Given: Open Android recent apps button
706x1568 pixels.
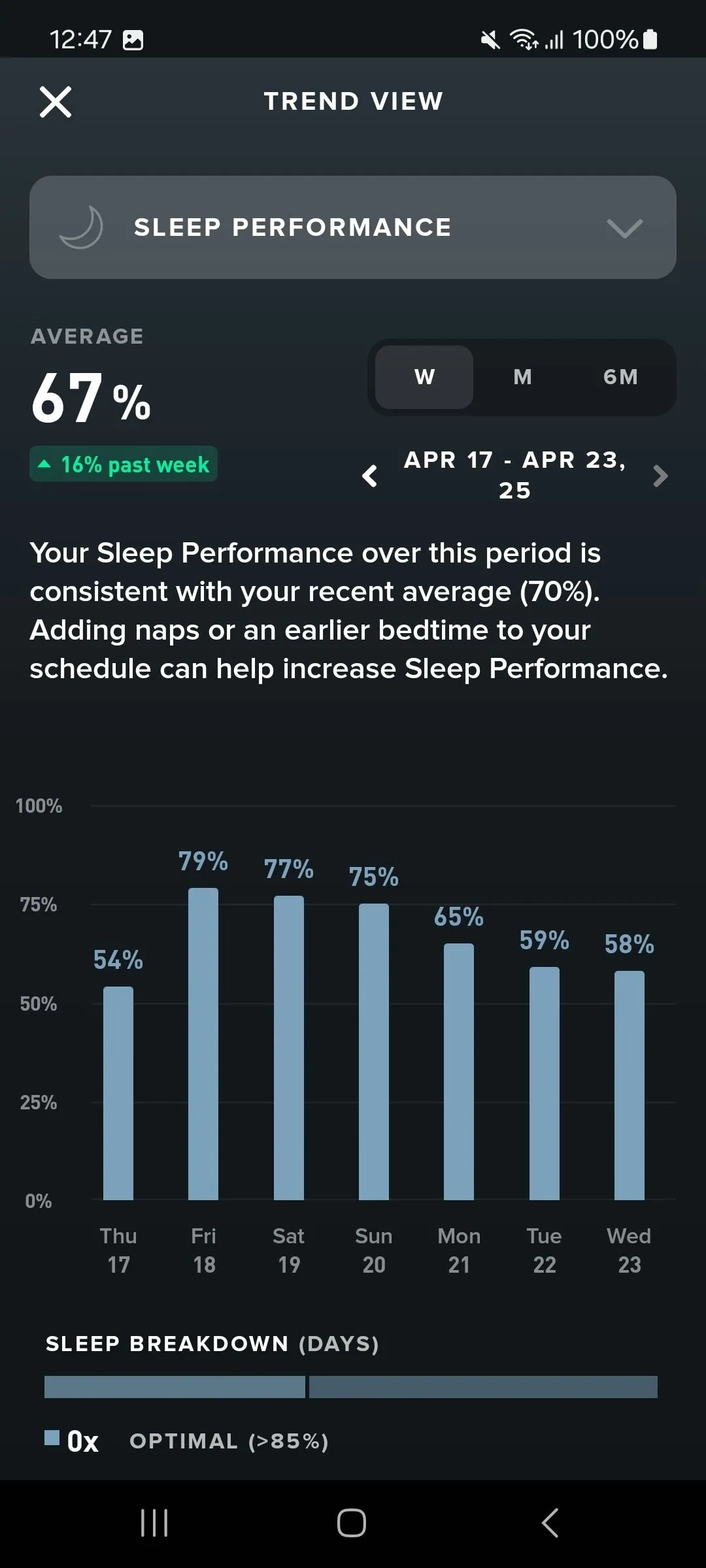Looking at the screenshot, I should pyautogui.click(x=154, y=1523).
